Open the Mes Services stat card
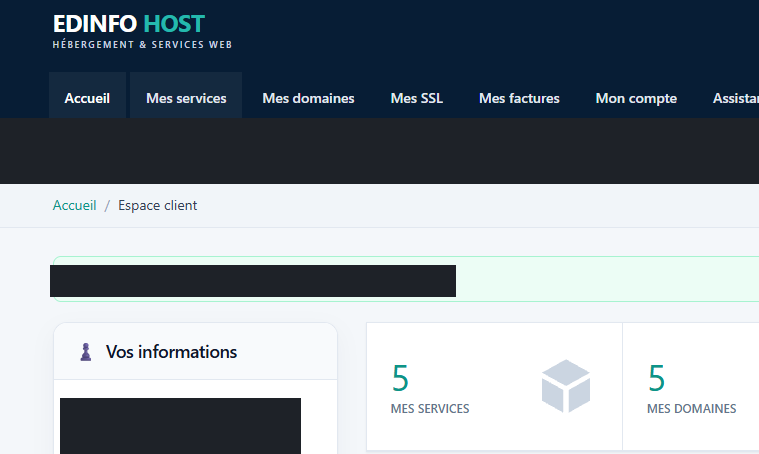Screen dimensions: 759x454 (x=494, y=387)
